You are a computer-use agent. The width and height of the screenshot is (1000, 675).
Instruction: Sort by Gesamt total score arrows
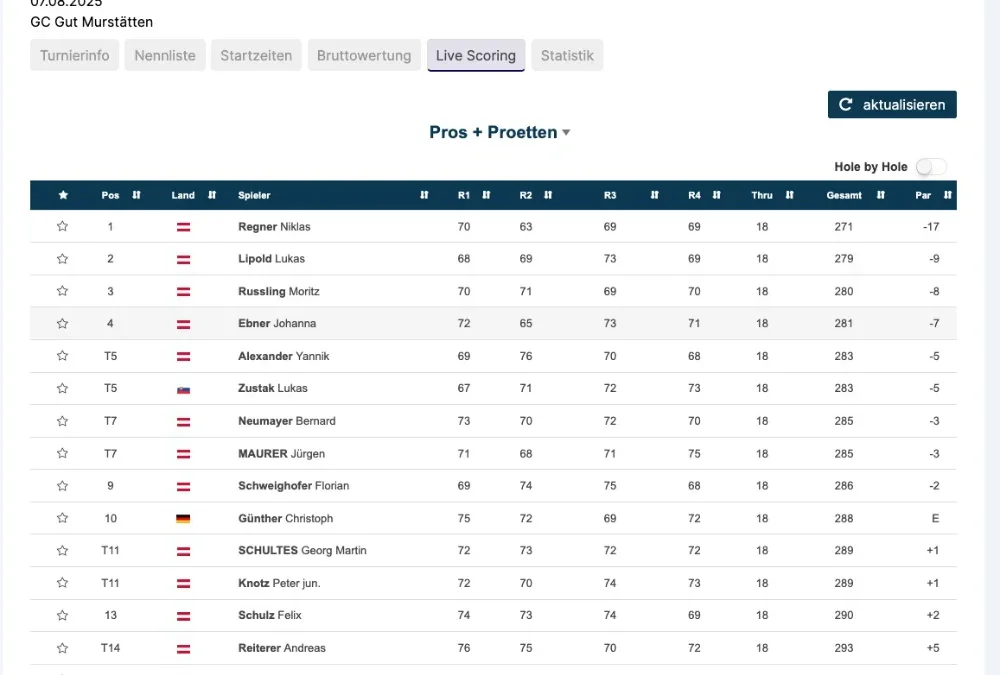pyautogui.click(x=881, y=195)
